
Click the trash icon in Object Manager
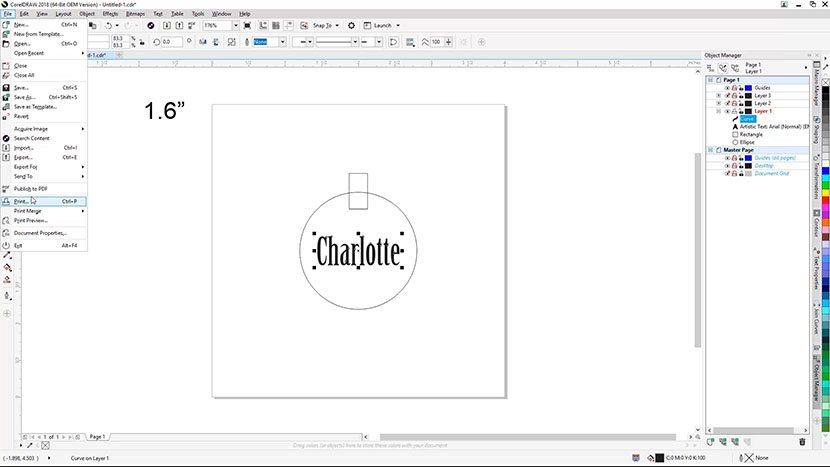801,441
